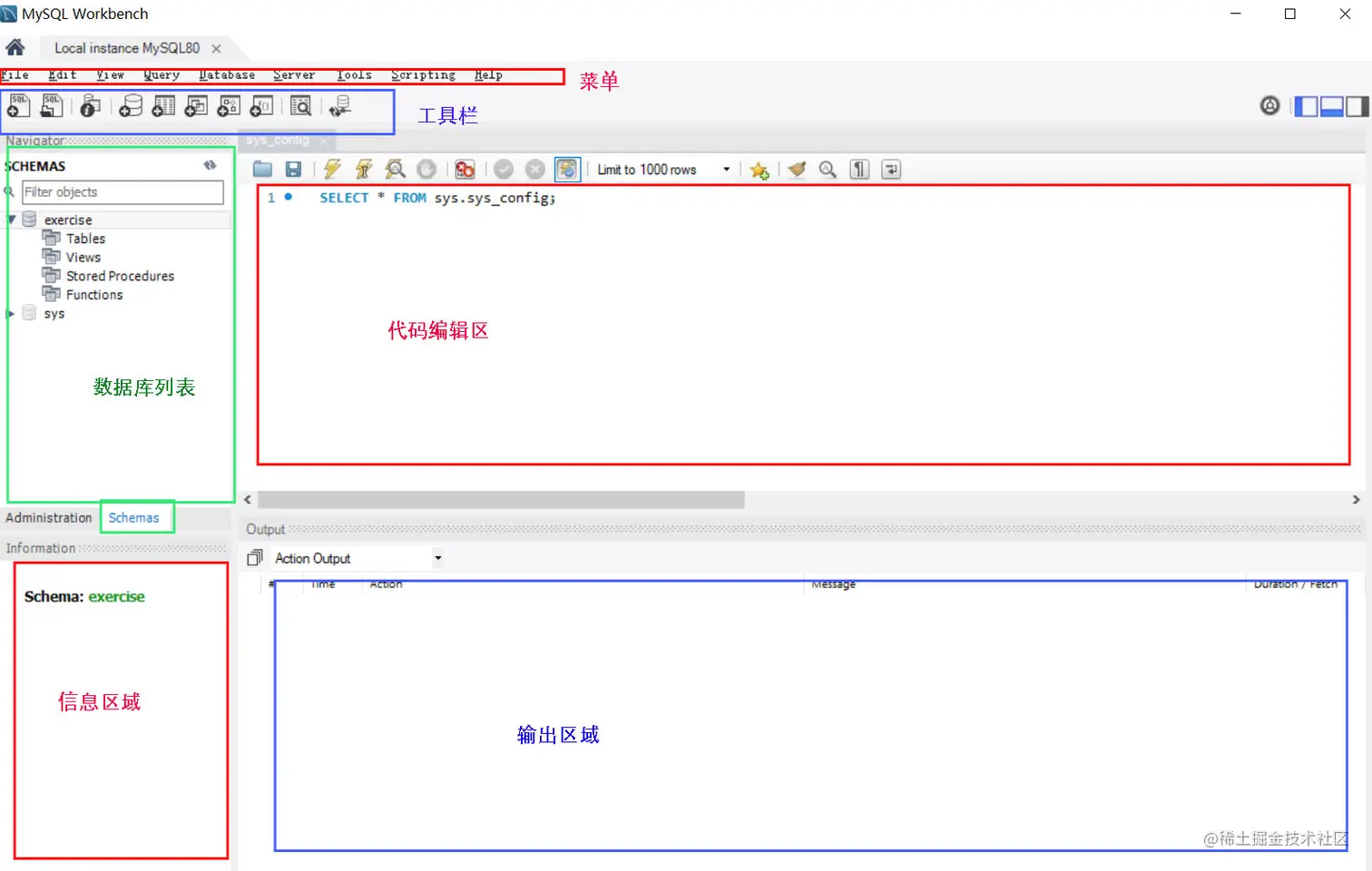This screenshot has height=871, width=1372.
Task: Open the Tools menu
Action: pos(354,75)
